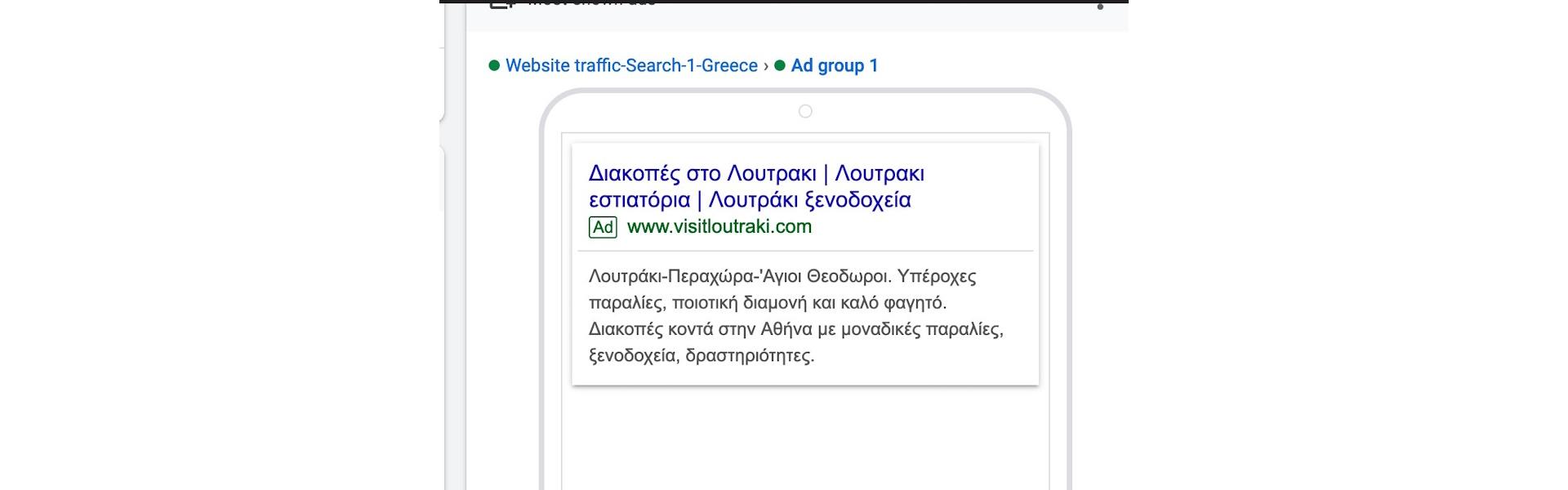Screen dimensions: 1568x490
Task: Click the most shown ads card icon
Action: coord(501,4)
